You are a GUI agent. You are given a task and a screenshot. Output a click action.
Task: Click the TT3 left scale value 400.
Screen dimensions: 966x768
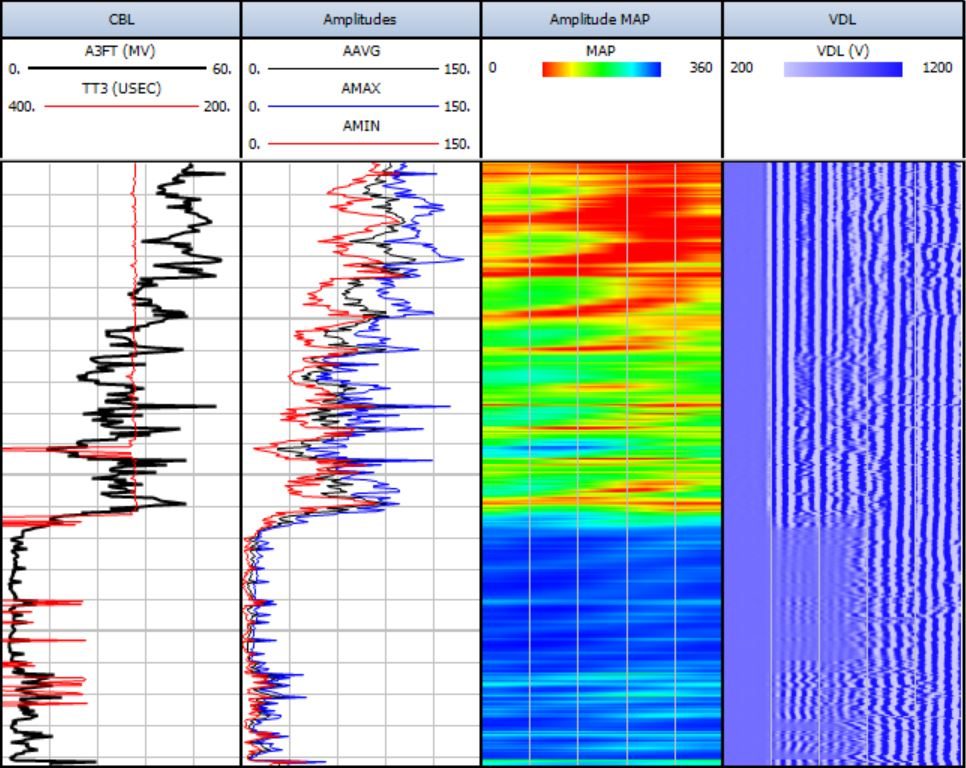point(22,107)
